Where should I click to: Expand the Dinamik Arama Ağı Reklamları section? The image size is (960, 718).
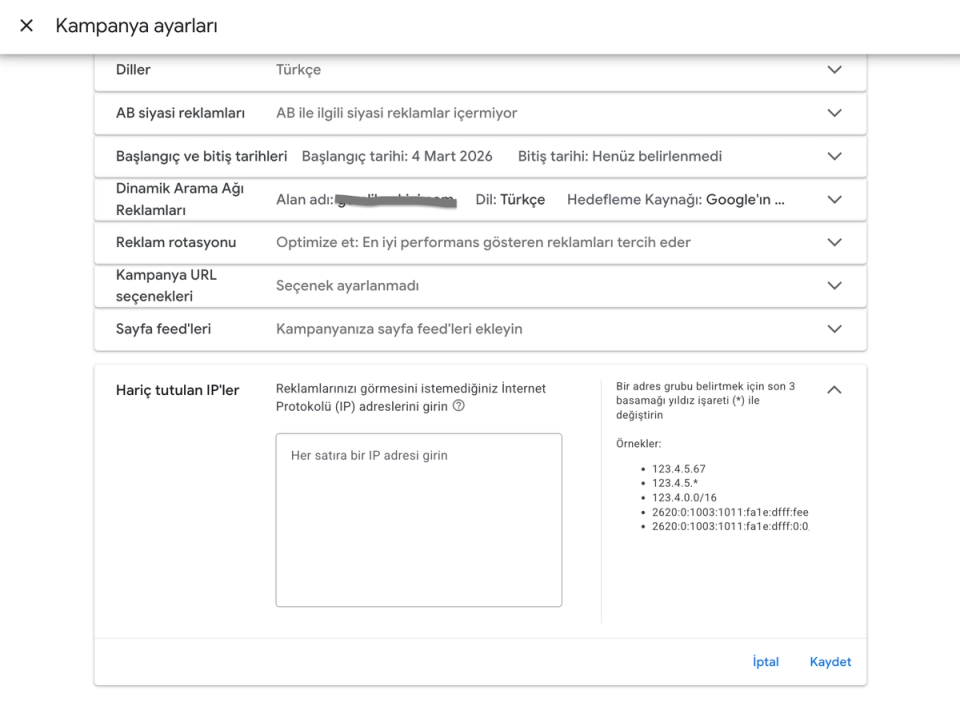(x=834, y=199)
